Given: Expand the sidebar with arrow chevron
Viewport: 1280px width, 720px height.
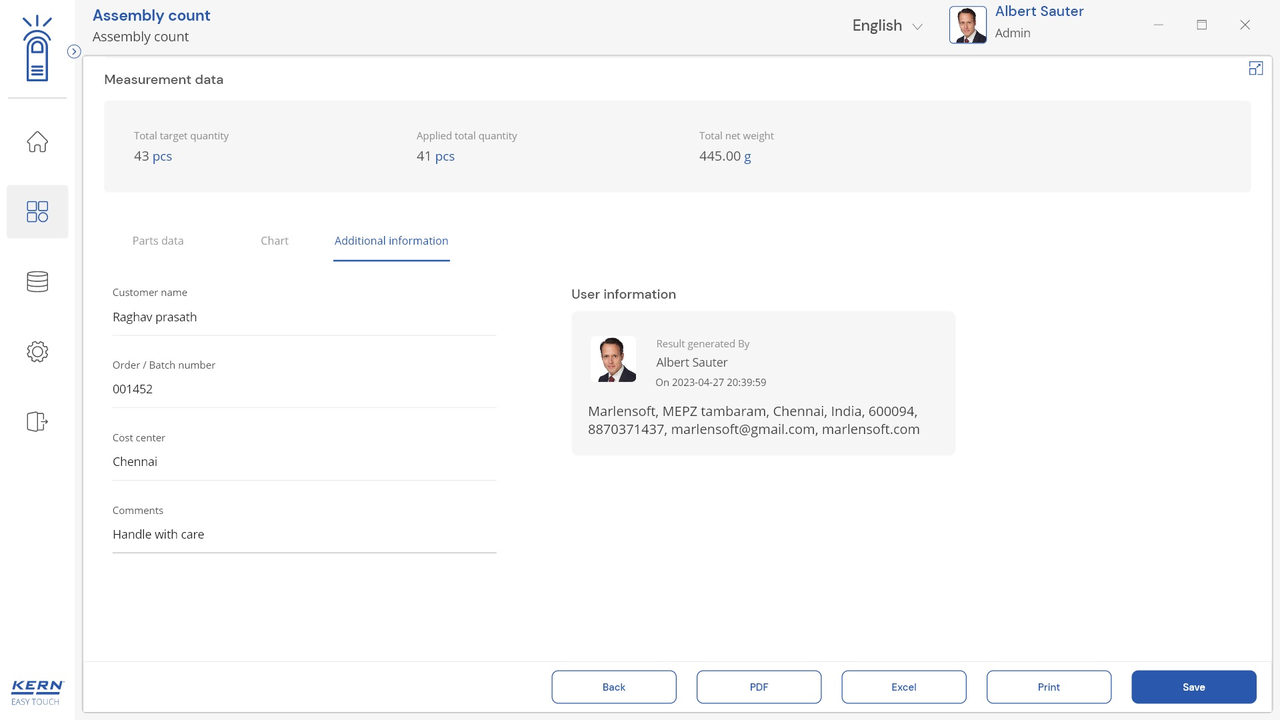Looking at the screenshot, I should click(74, 51).
